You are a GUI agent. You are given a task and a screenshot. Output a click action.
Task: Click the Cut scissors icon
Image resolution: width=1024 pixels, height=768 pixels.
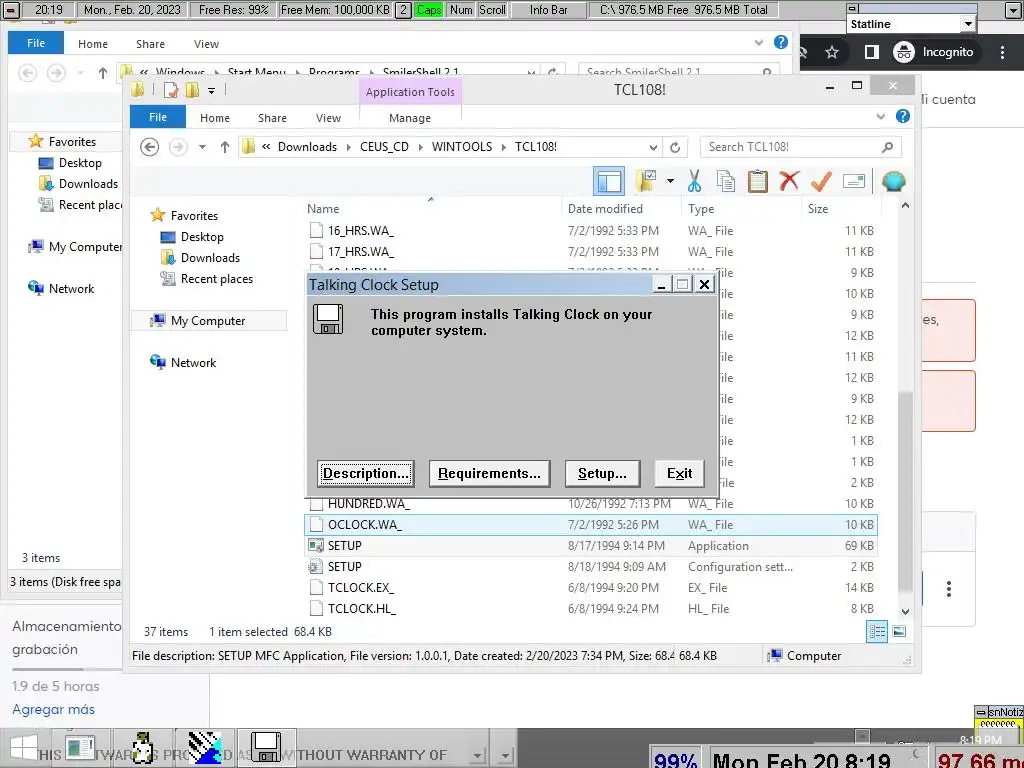click(694, 181)
